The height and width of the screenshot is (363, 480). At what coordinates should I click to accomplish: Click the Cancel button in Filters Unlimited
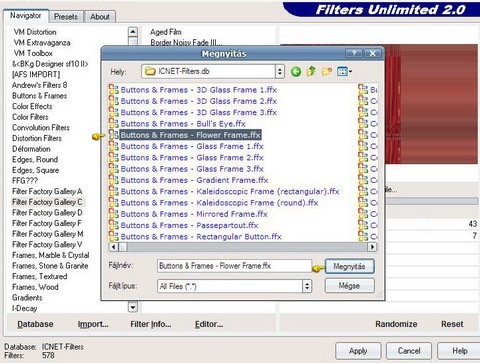(x=409, y=351)
